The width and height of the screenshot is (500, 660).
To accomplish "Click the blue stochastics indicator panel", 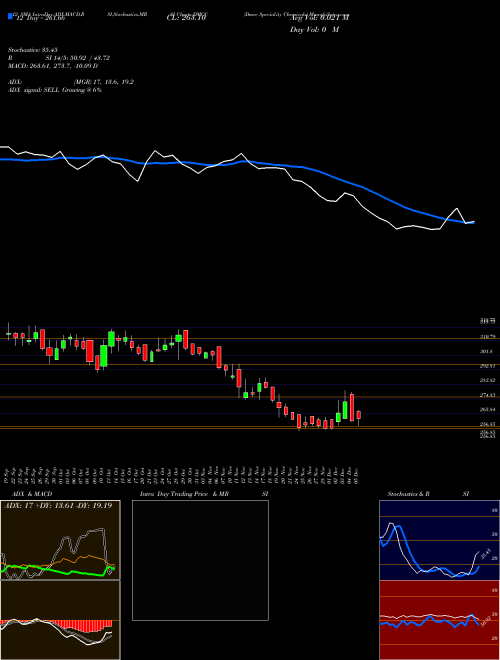I will click(x=439, y=540).
